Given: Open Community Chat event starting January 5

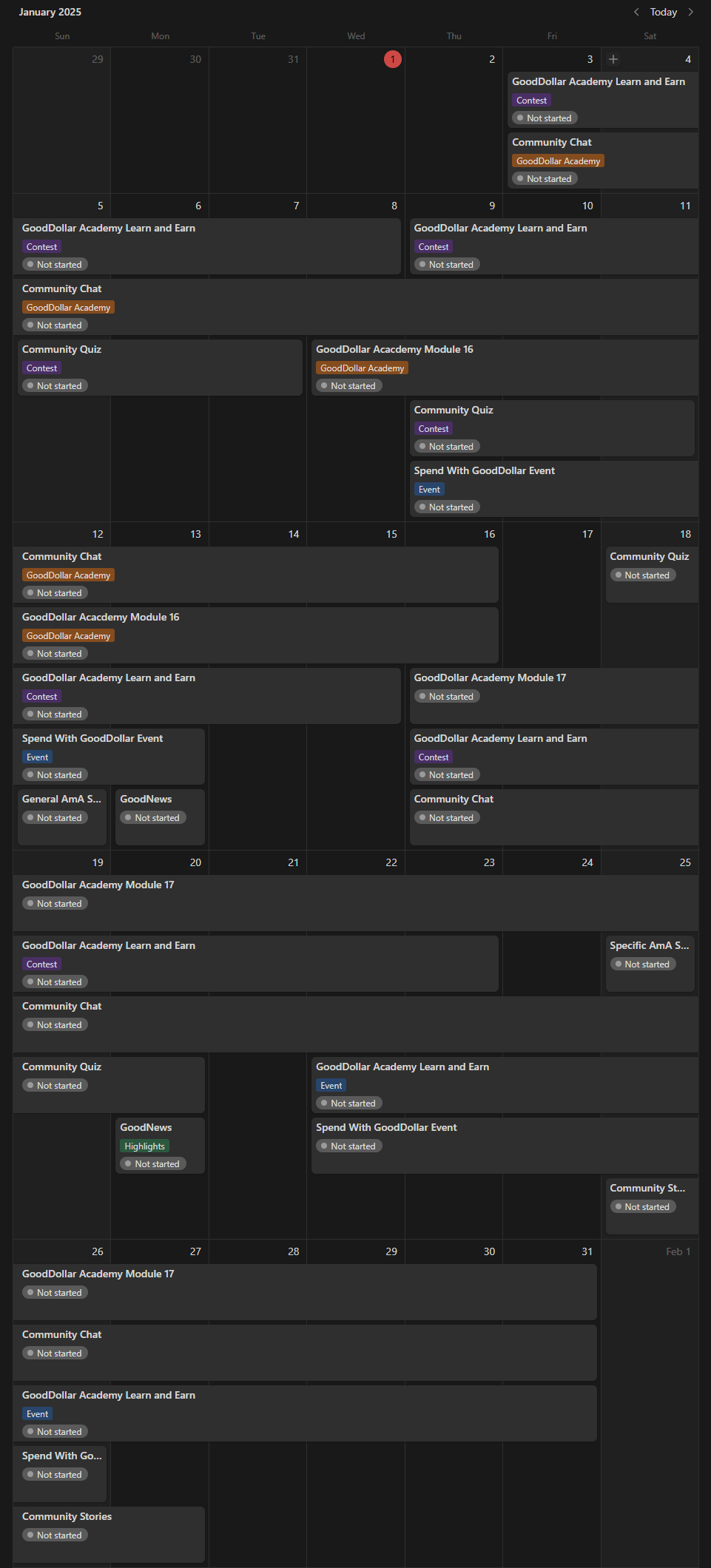Looking at the screenshot, I should click(356, 307).
